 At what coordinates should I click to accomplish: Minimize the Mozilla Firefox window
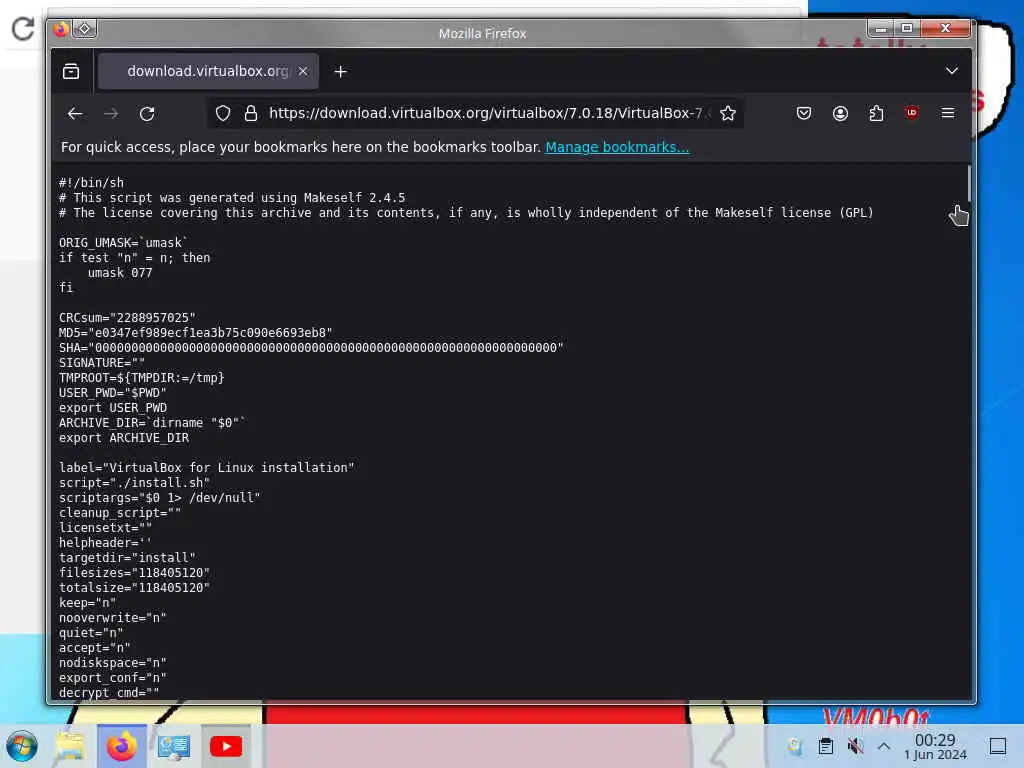tap(880, 28)
